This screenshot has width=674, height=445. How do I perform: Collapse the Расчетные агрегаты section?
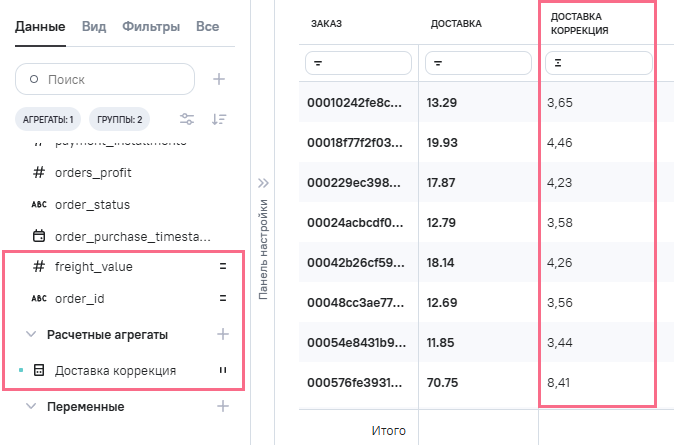[x=31, y=334]
